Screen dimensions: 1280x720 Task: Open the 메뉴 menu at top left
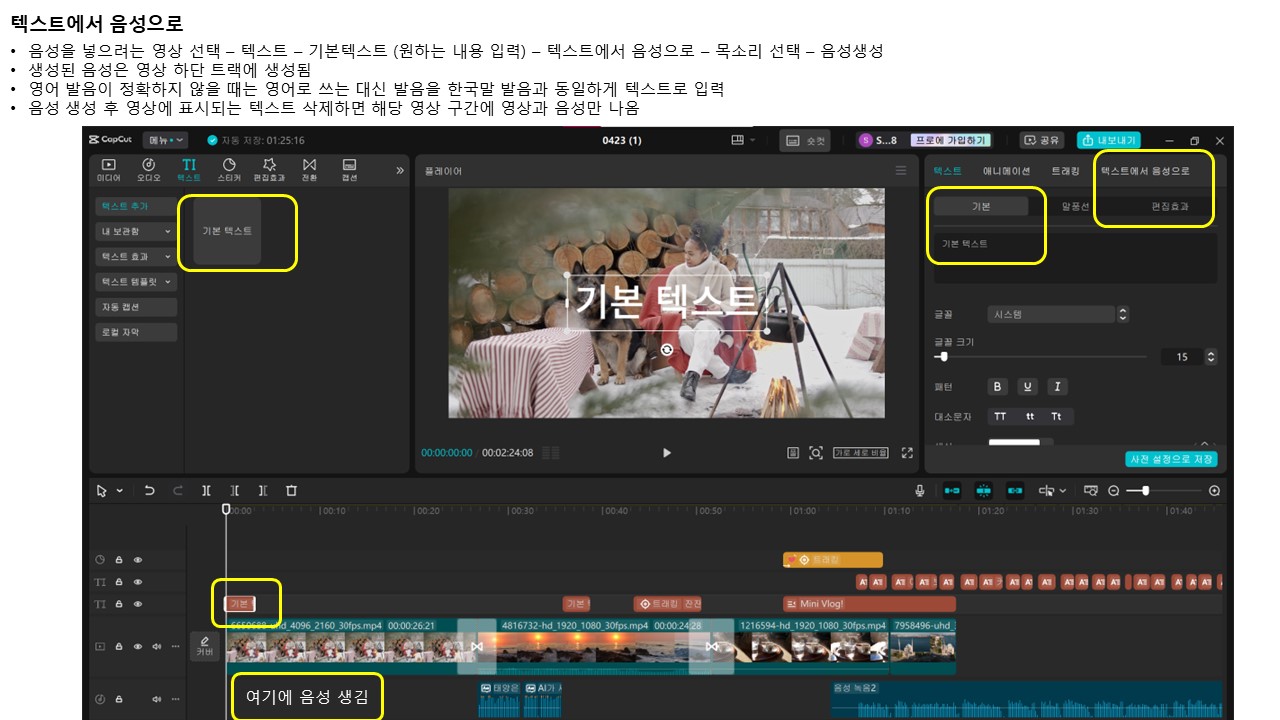tap(165, 140)
